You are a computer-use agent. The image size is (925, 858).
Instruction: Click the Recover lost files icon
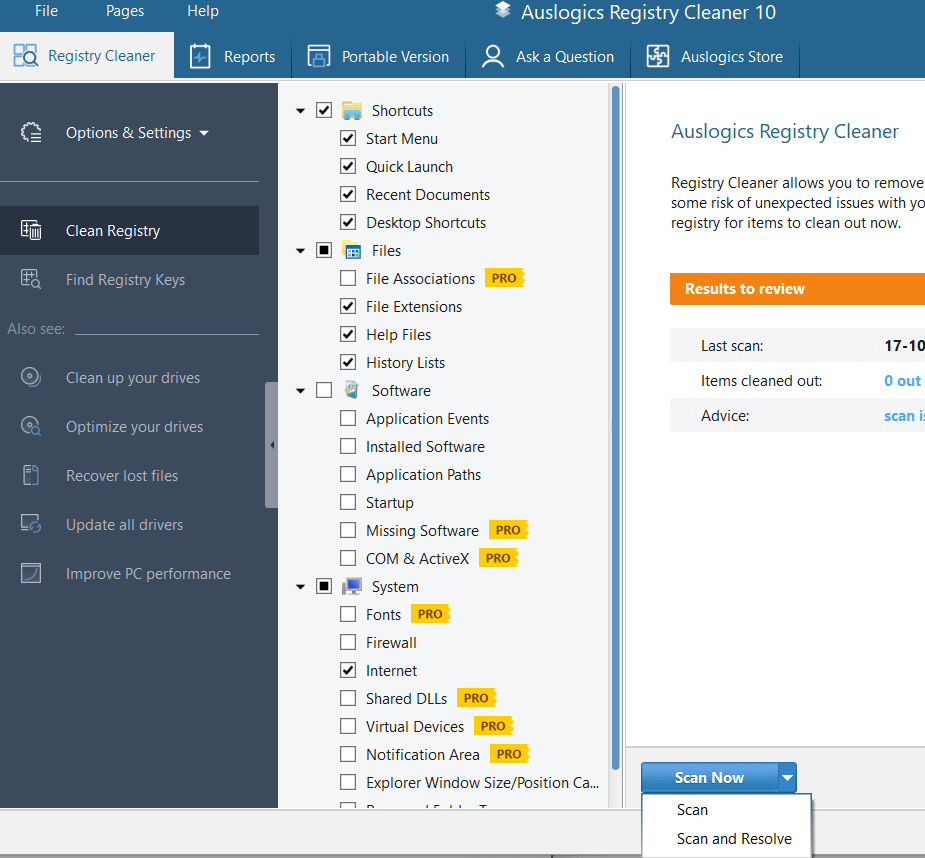(31, 475)
